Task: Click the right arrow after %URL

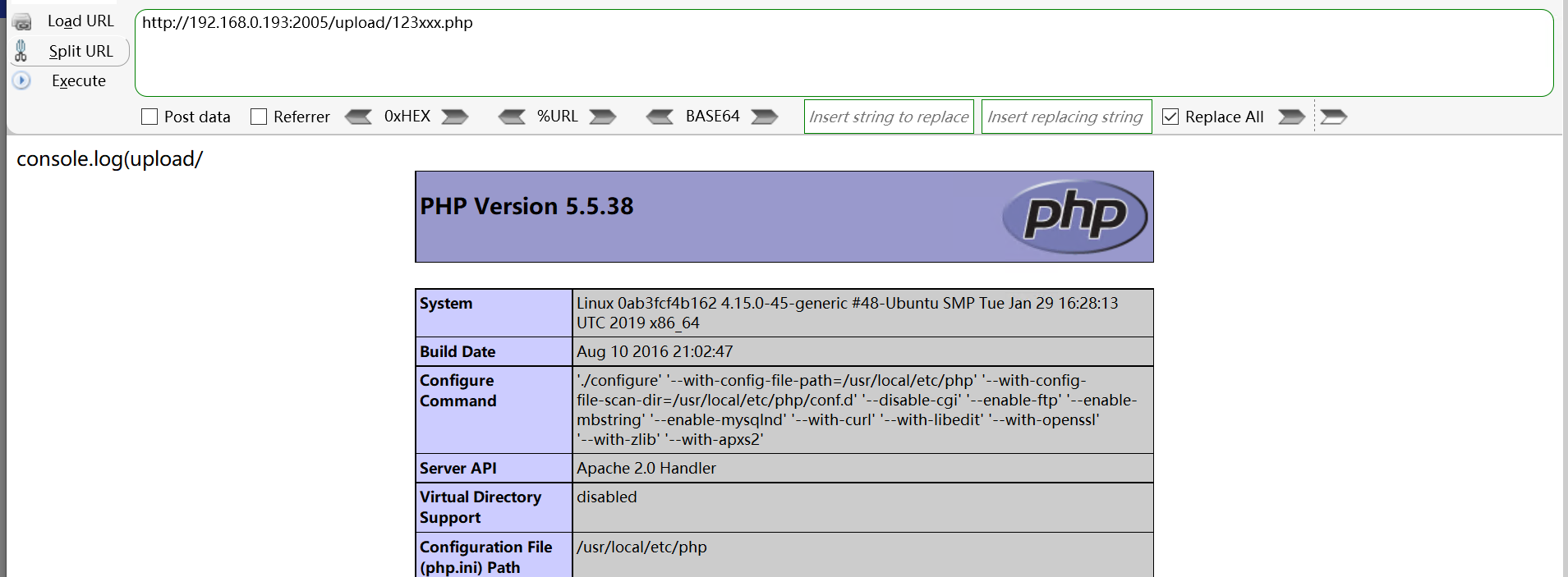Action: [603, 117]
